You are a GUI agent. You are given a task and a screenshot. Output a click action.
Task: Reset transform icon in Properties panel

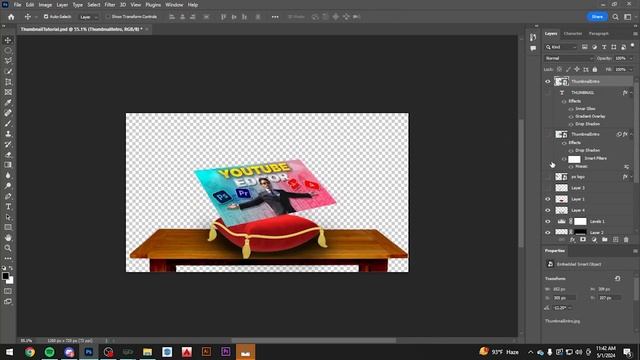coord(618,278)
